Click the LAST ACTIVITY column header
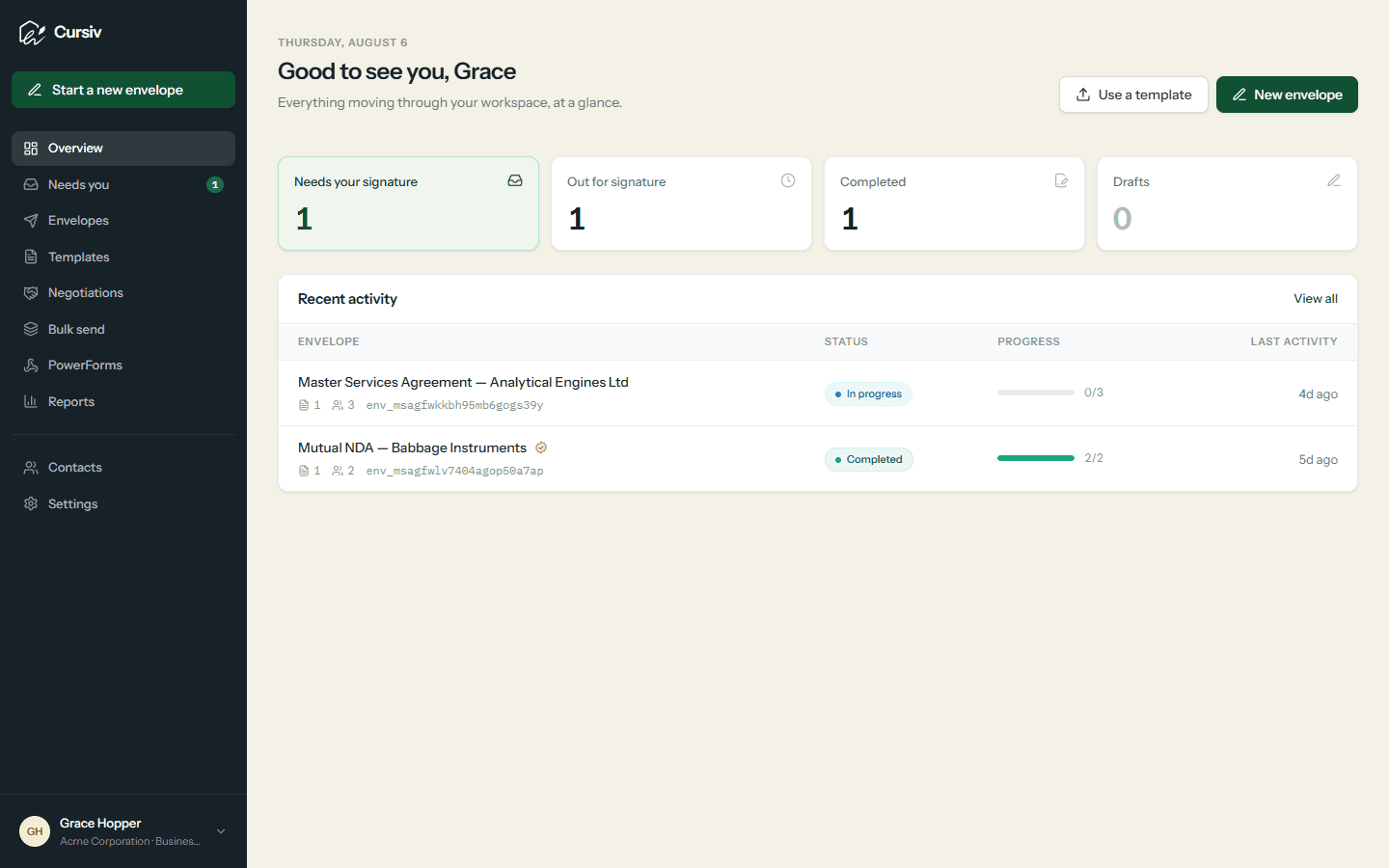The height and width of the screenshot is (868, 1389). (x=1294, y=341)
